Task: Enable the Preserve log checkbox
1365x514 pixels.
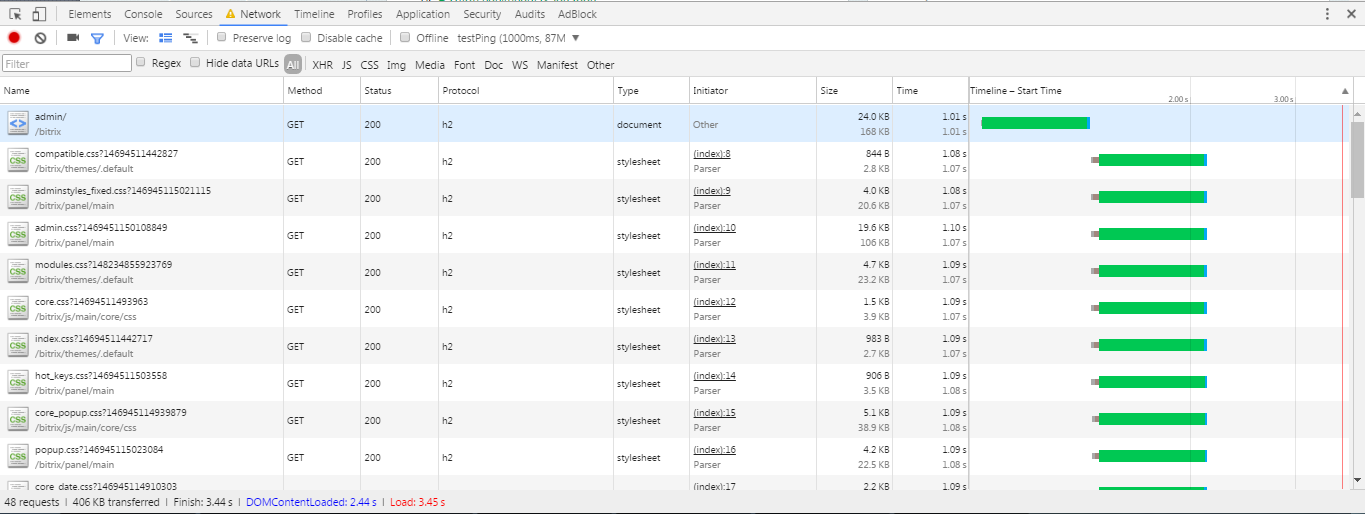Action: click(x=222, y=38)
